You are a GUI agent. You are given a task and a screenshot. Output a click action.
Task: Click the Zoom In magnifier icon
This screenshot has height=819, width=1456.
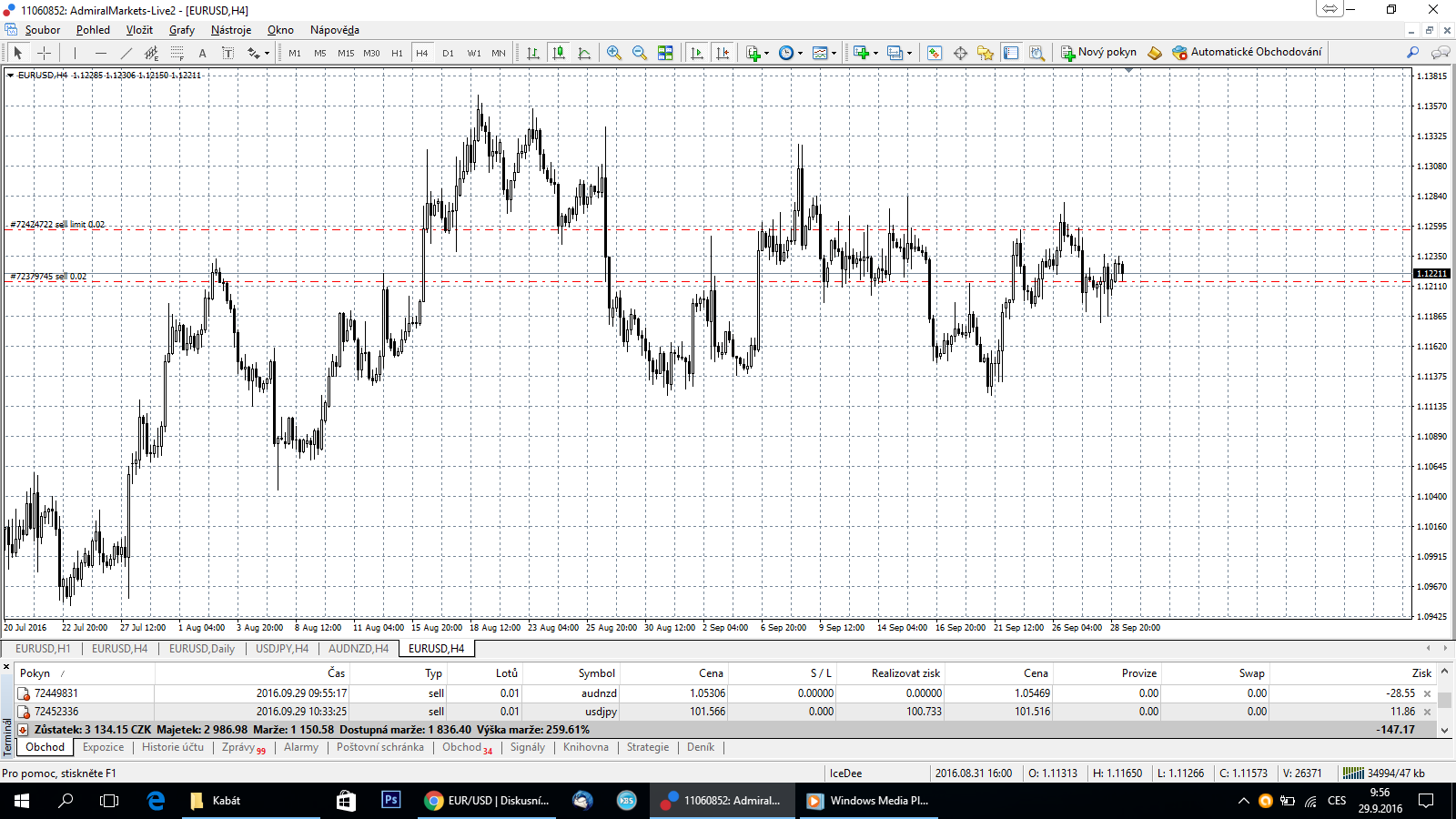pyautogui.click(x=614, y=53)
